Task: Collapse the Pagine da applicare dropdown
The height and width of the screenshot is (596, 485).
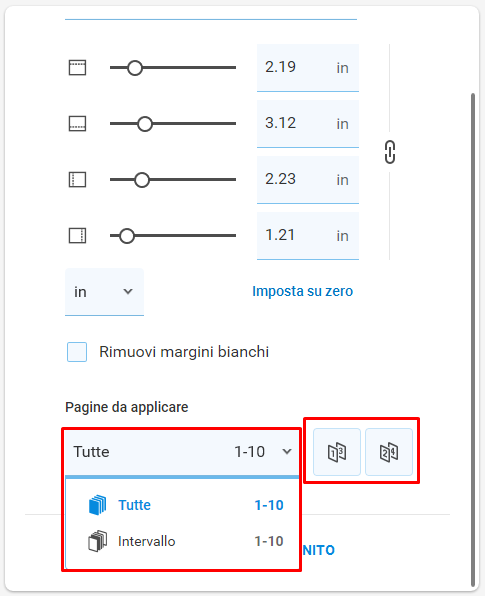Action: (182, 452)
